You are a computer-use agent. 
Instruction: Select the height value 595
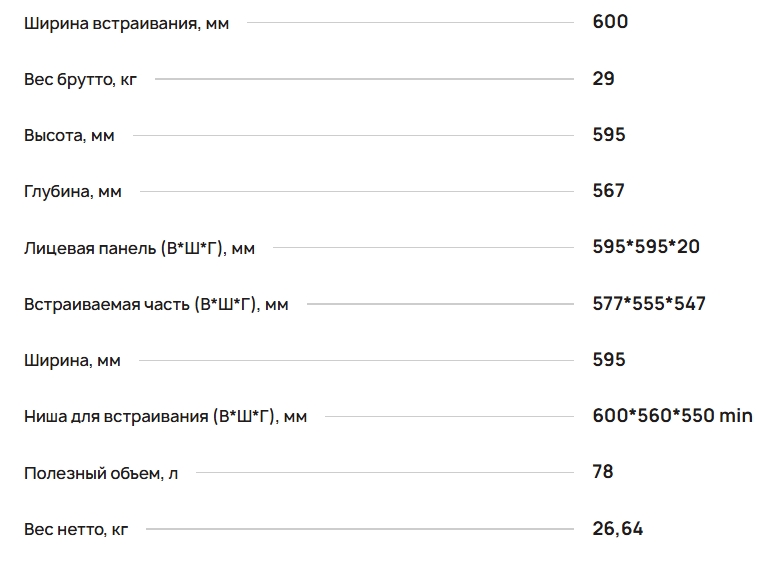click(609, 134)
